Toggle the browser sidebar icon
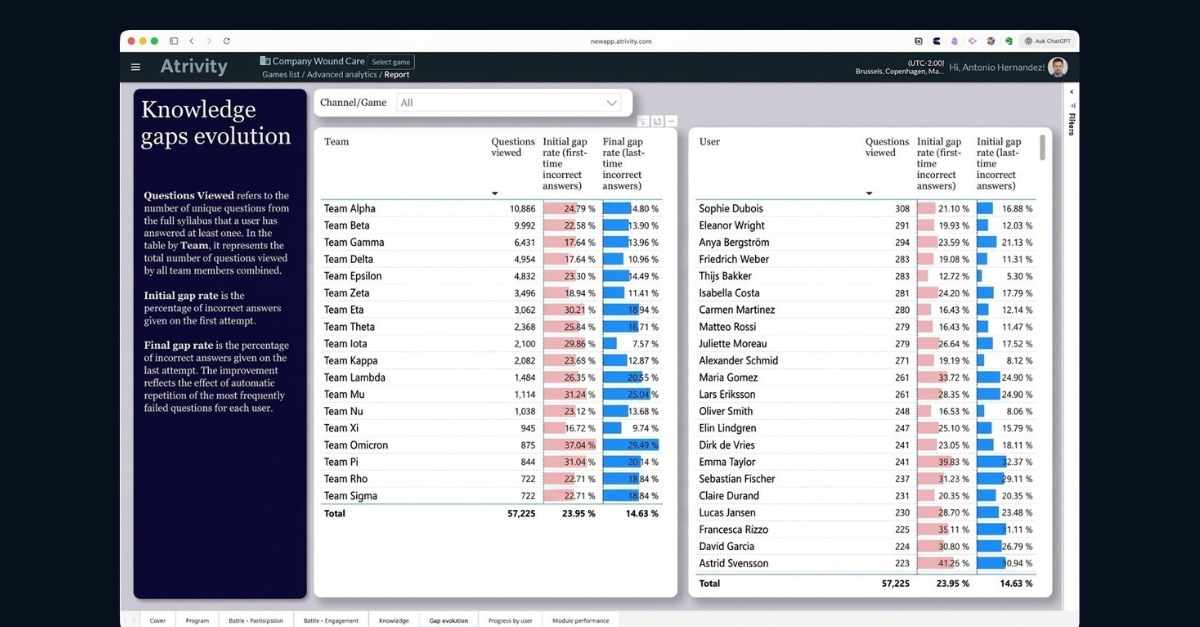Viewport: 1200px width, 627px height. click(173, 41)
